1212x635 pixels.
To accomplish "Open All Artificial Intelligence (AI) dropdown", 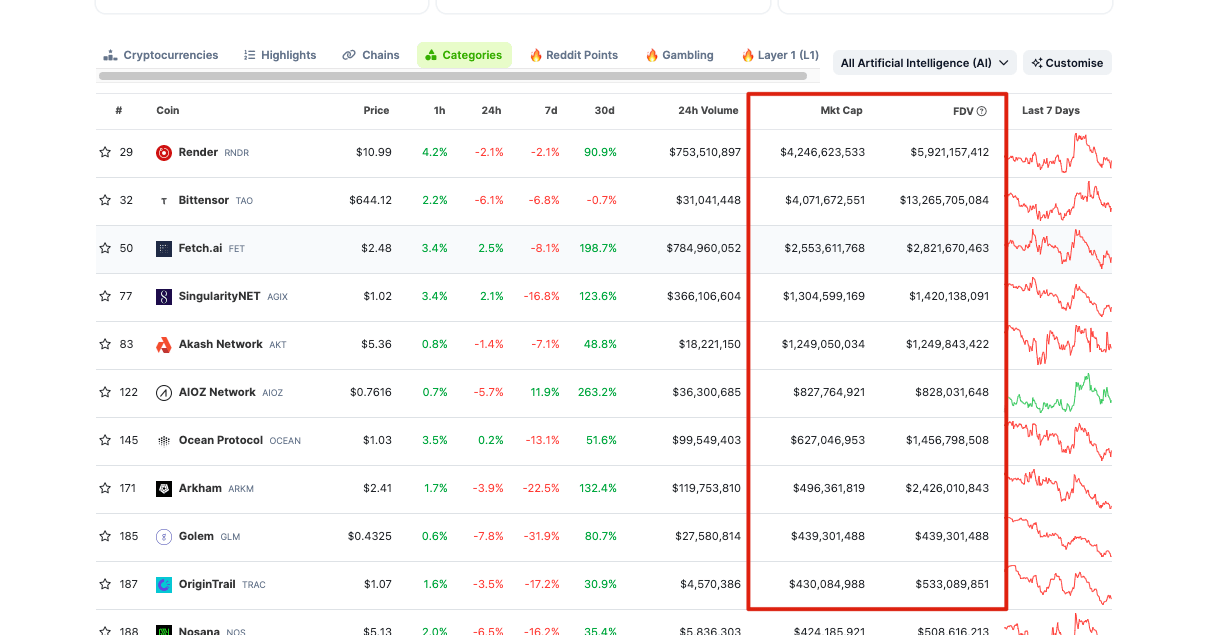I will tap(925, 63).
